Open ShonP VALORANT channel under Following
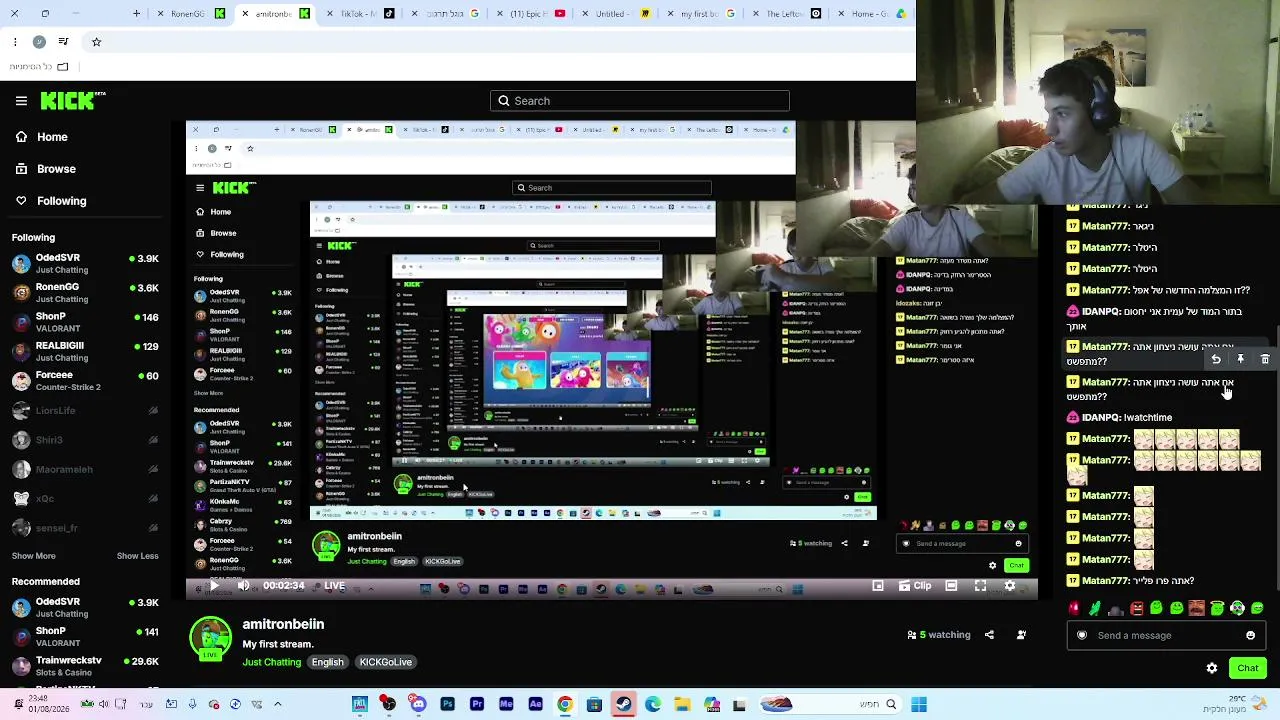 tap(85, 321)
